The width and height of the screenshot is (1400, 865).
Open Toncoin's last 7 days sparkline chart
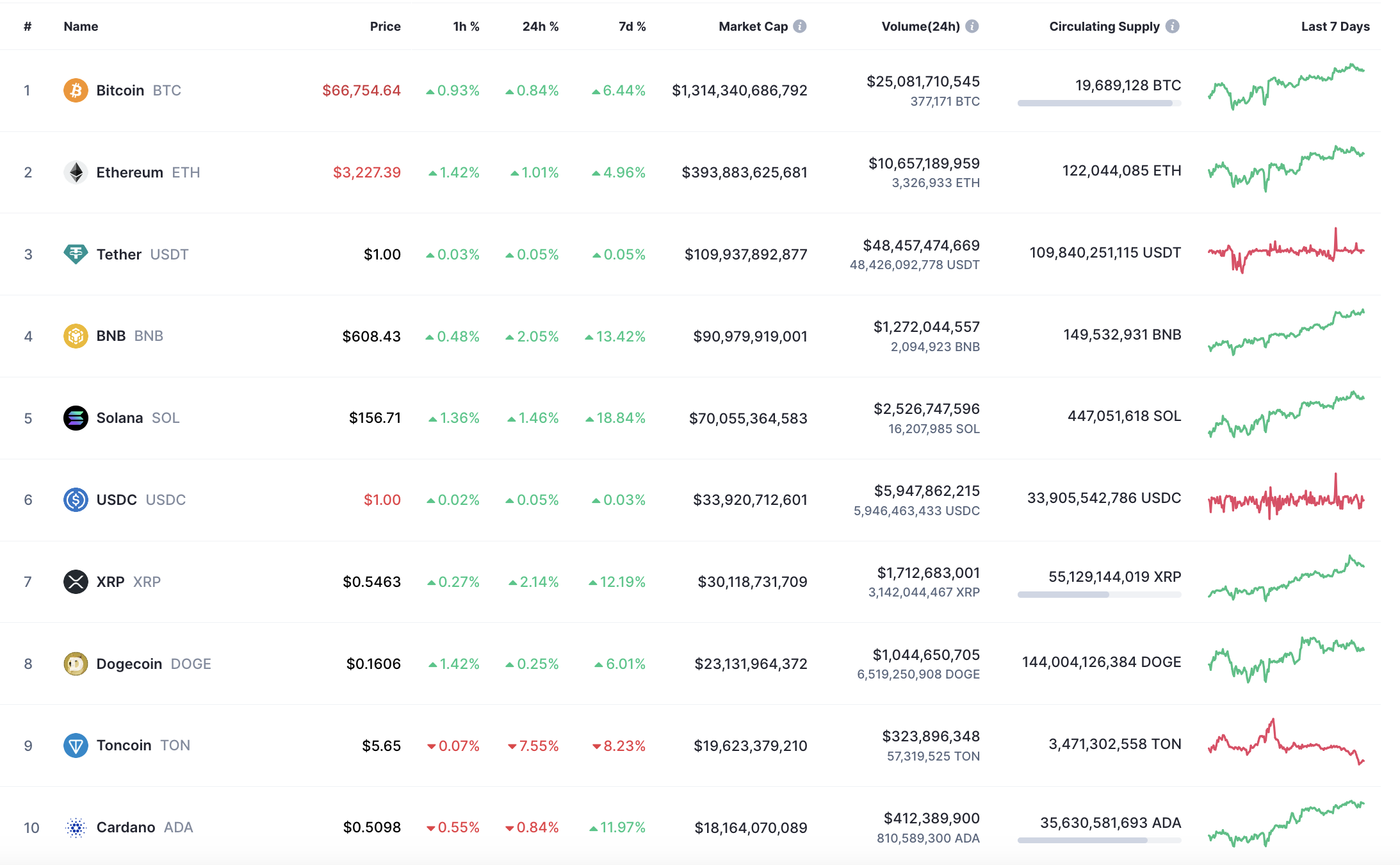coord(1286,743)
